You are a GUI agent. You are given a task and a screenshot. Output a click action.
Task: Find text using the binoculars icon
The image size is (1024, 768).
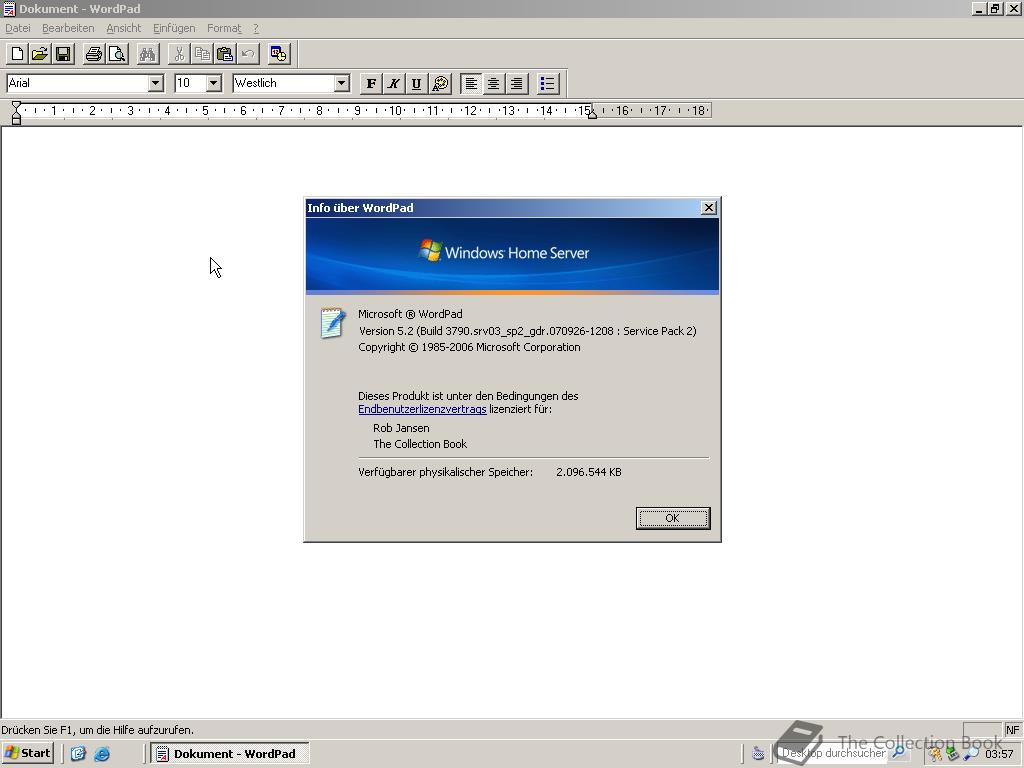(148, 54)
